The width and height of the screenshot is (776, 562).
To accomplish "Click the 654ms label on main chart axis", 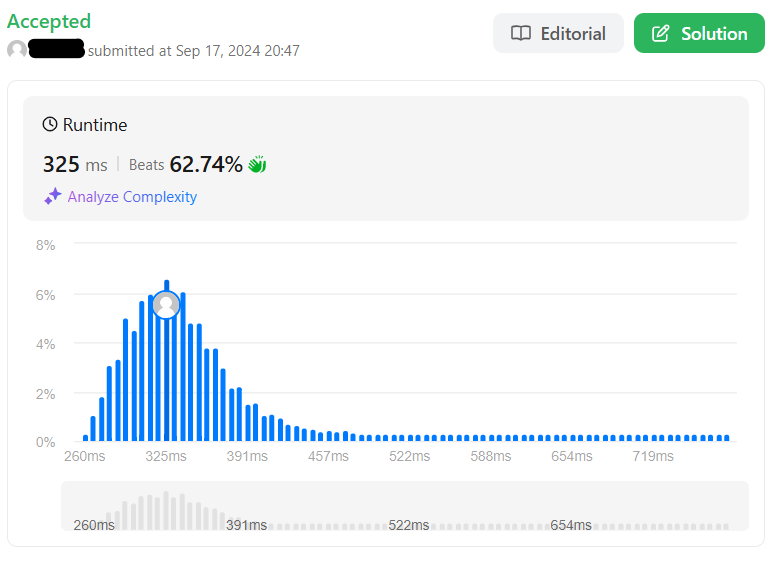I will 572,456.
